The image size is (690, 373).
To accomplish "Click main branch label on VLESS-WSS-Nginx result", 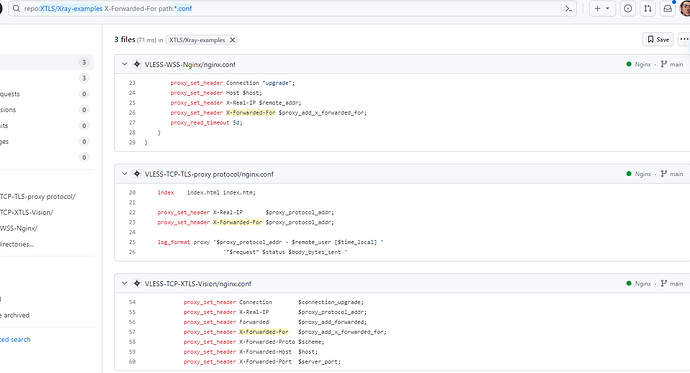I will pos(676,64).
